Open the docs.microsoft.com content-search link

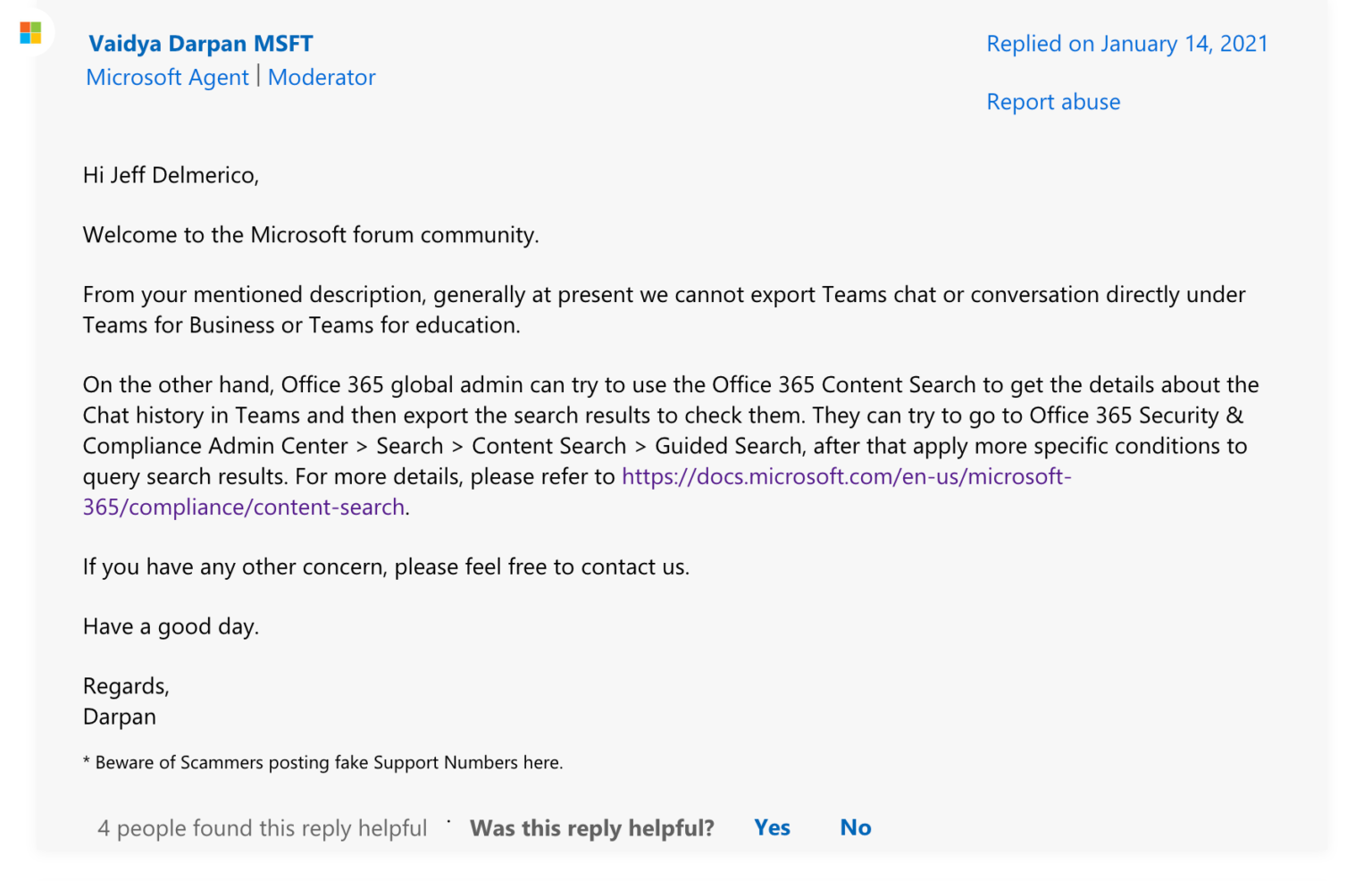(x=846, y=477)
